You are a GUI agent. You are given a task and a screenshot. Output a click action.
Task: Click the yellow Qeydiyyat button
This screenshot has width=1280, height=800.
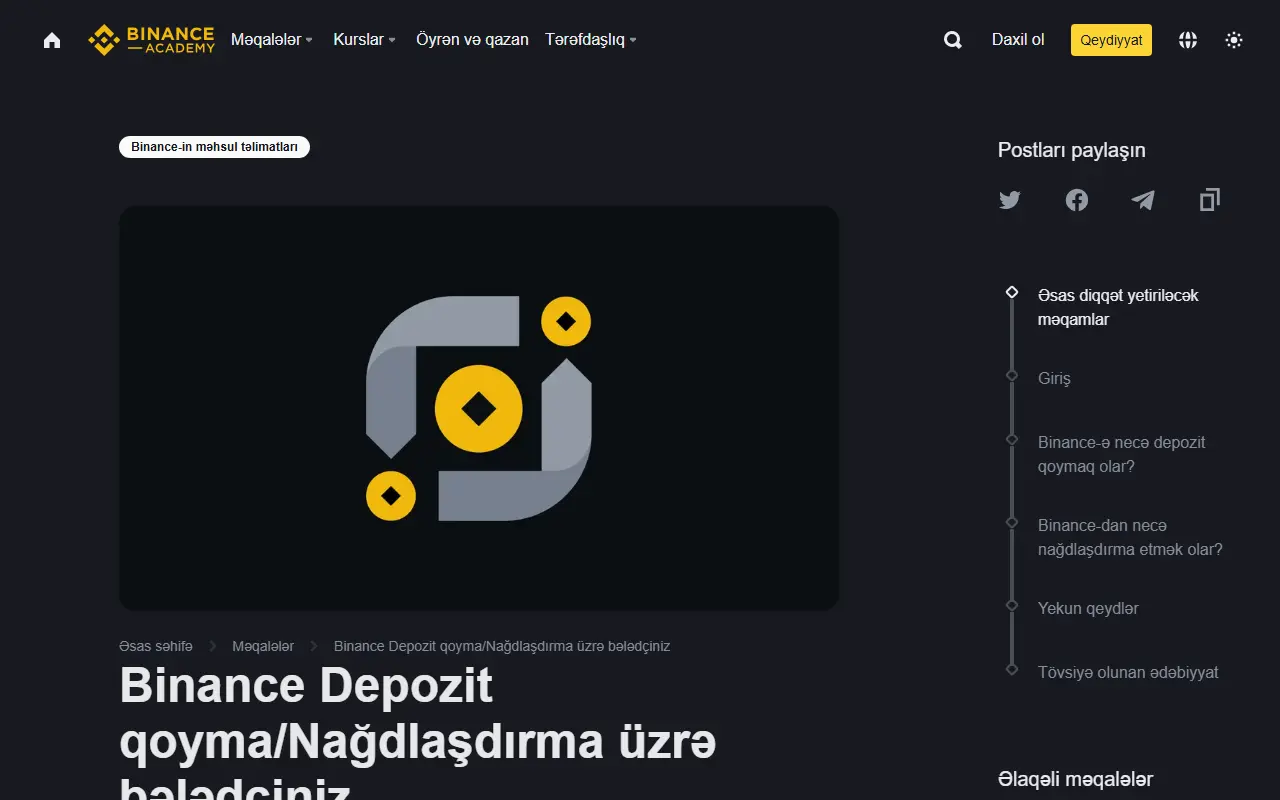[1111, 40]
